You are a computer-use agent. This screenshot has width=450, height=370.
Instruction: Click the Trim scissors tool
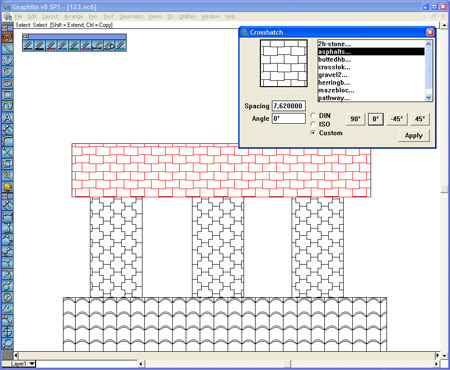(x=7, y=152)
